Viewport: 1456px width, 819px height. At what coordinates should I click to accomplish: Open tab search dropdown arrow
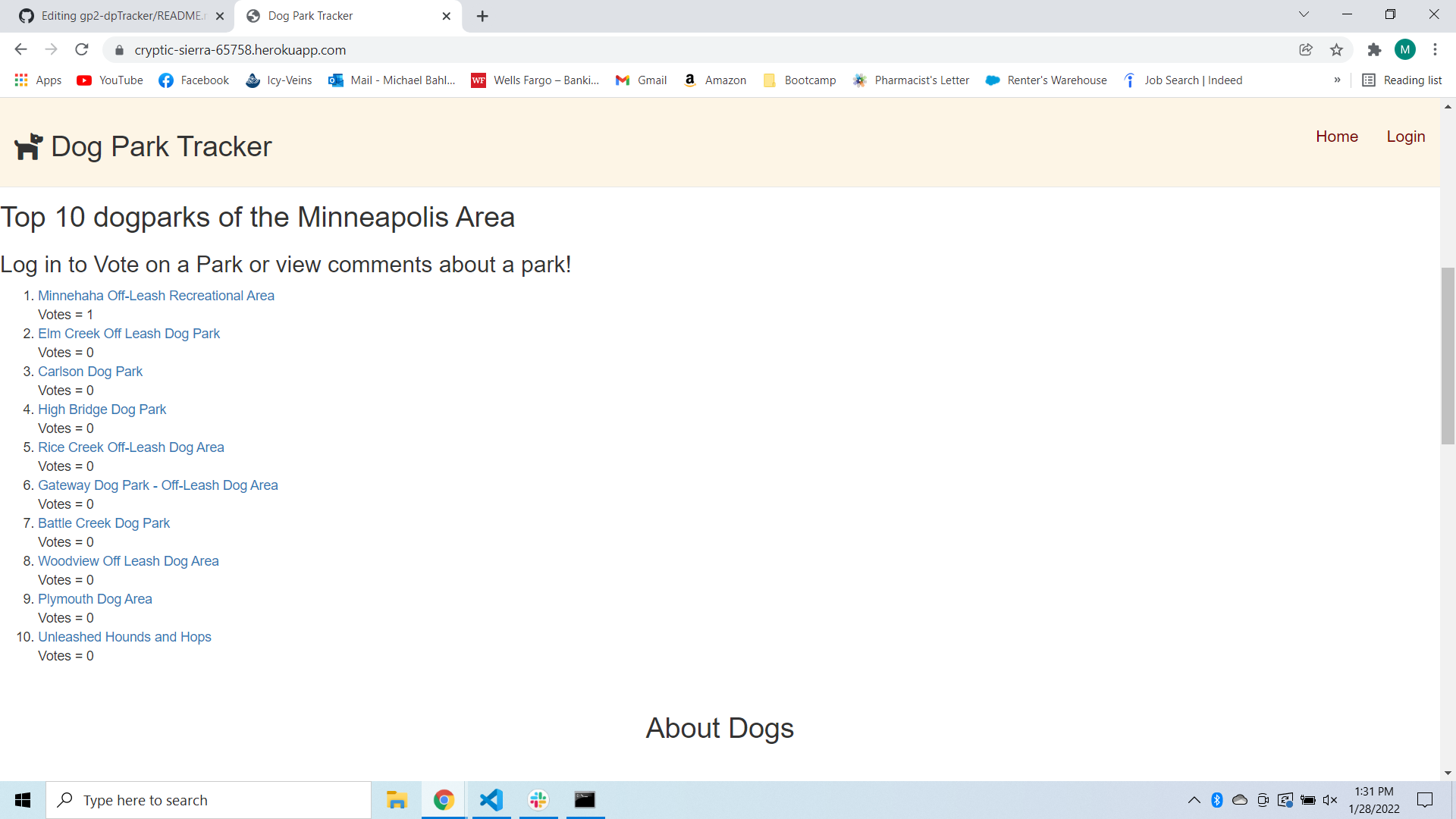[x=1304, y=15]
